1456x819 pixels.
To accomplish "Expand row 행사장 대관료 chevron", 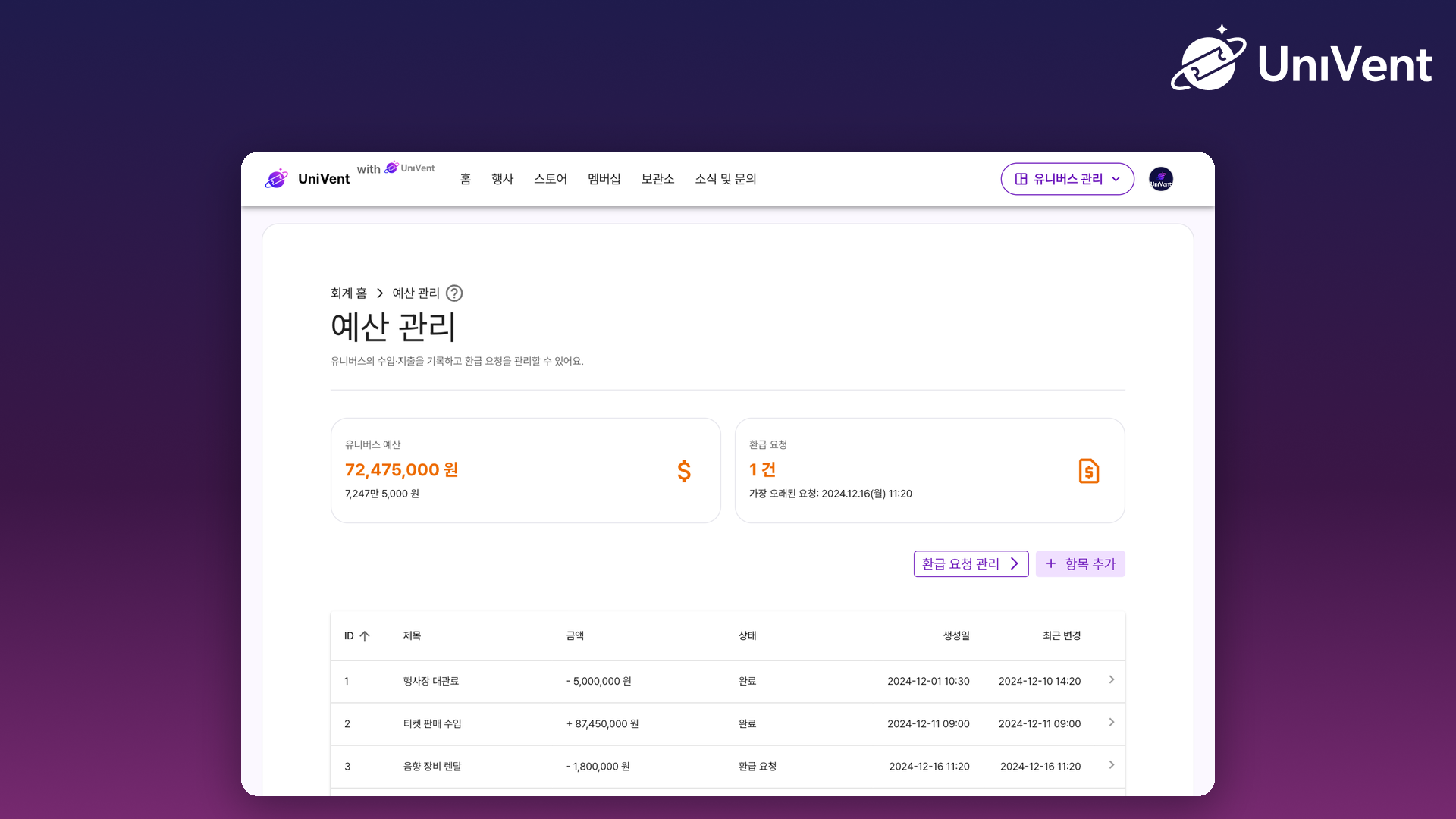I will coord(1112,680).
